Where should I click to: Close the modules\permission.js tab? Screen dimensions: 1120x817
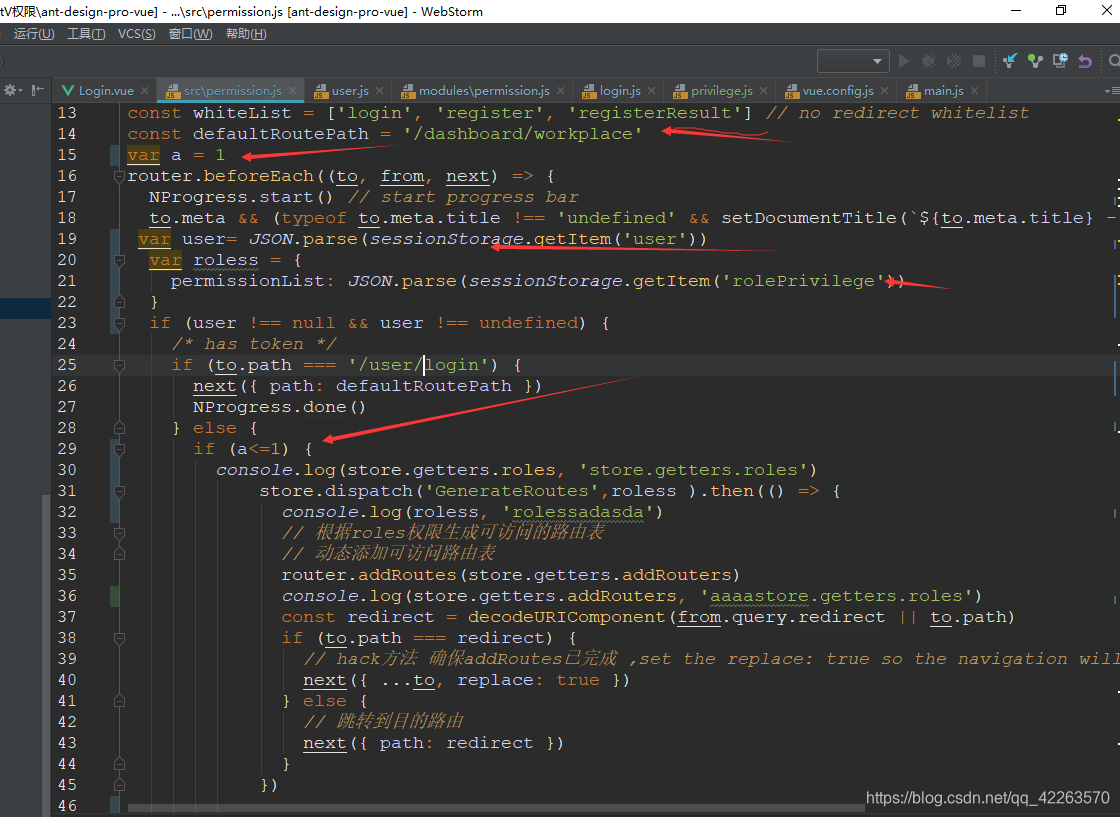(560, 91)
